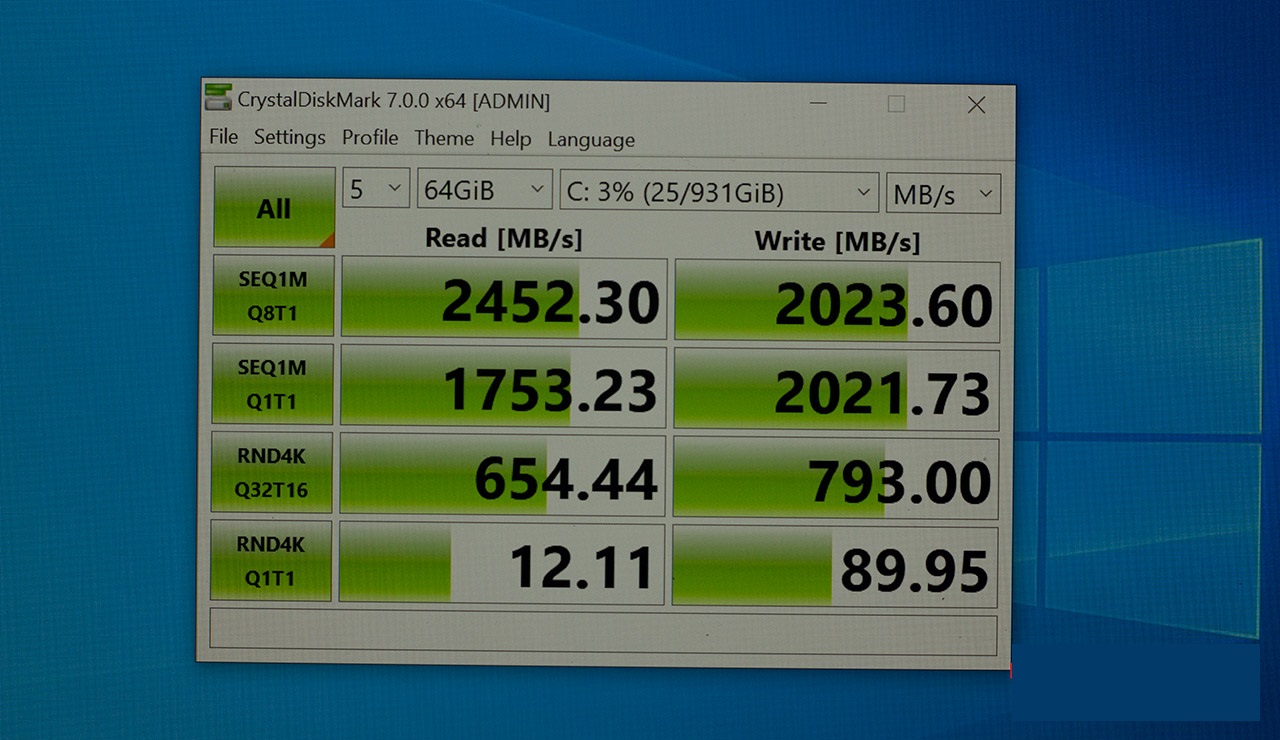Open the Theme menu

[x=444, y=138]
